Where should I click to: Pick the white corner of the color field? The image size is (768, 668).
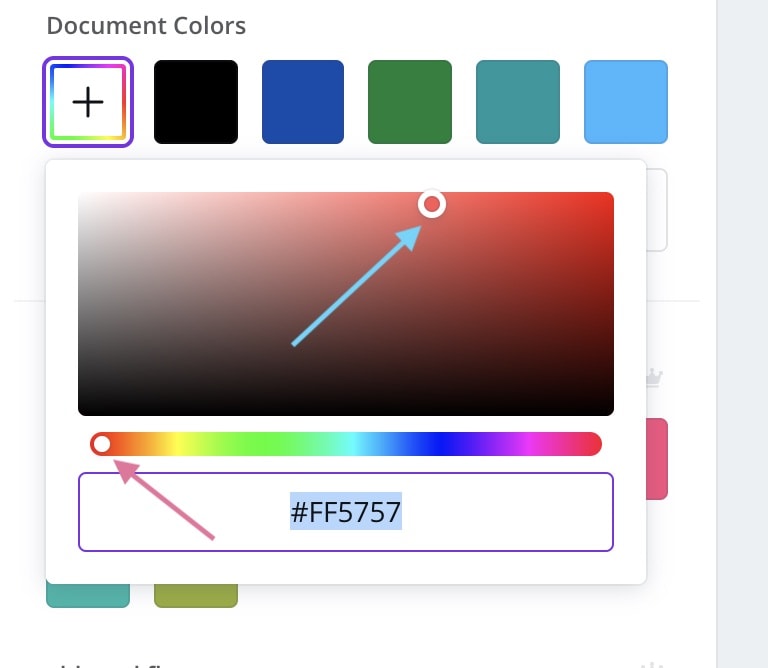point(86,199)
